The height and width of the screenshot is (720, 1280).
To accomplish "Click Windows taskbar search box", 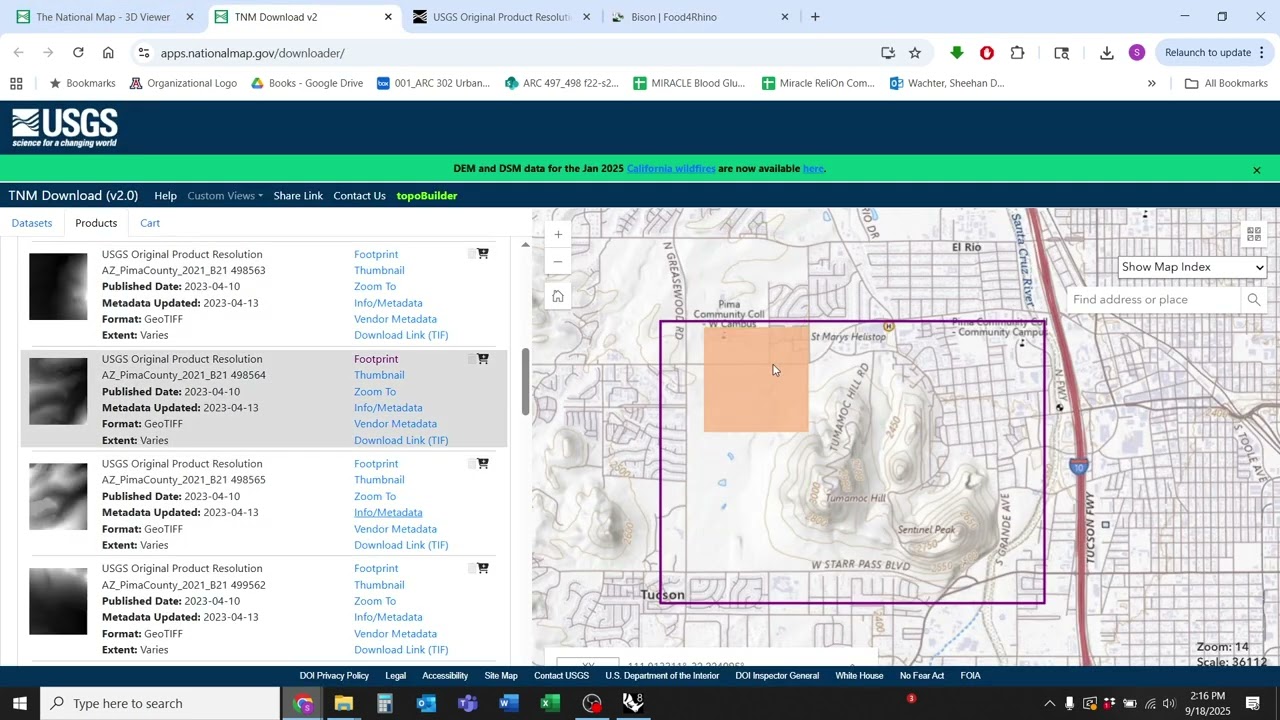I will pyautogui.click(x=160, y=703).
